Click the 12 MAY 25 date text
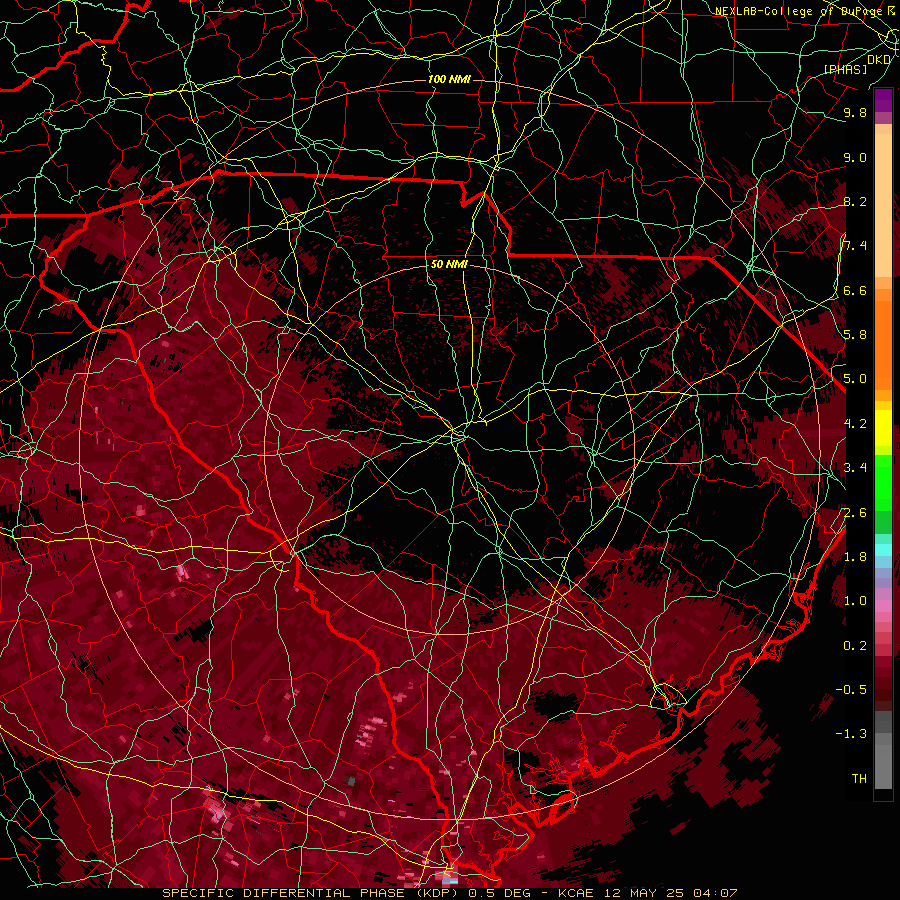900x900 pixels. [643, 893]
